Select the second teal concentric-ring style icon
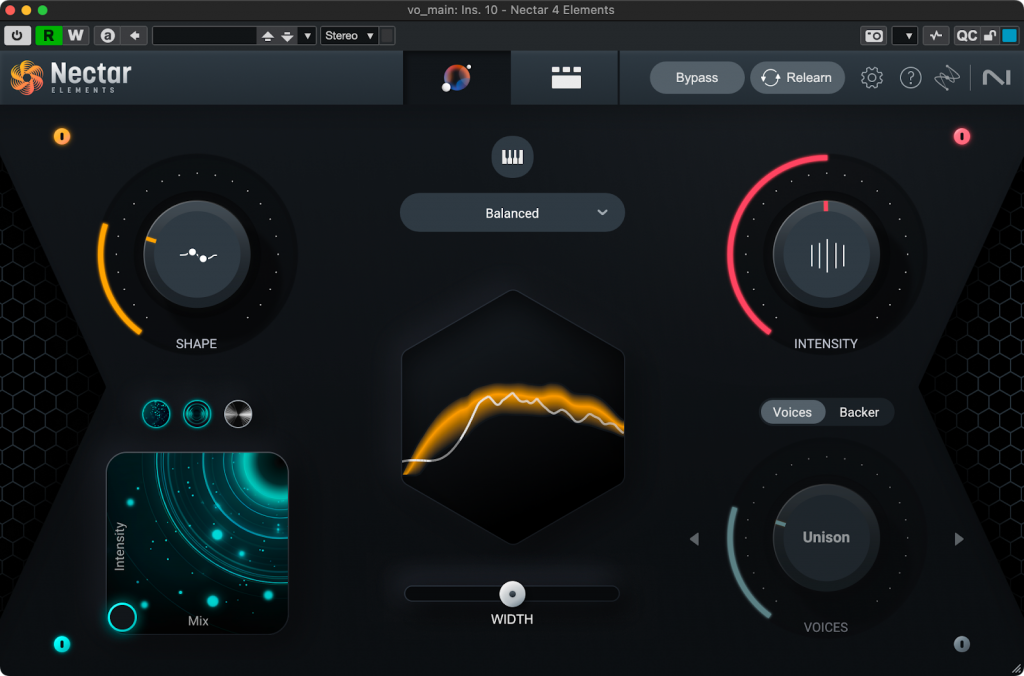This screenshot has width=1024, height=676. pos(197,413)
